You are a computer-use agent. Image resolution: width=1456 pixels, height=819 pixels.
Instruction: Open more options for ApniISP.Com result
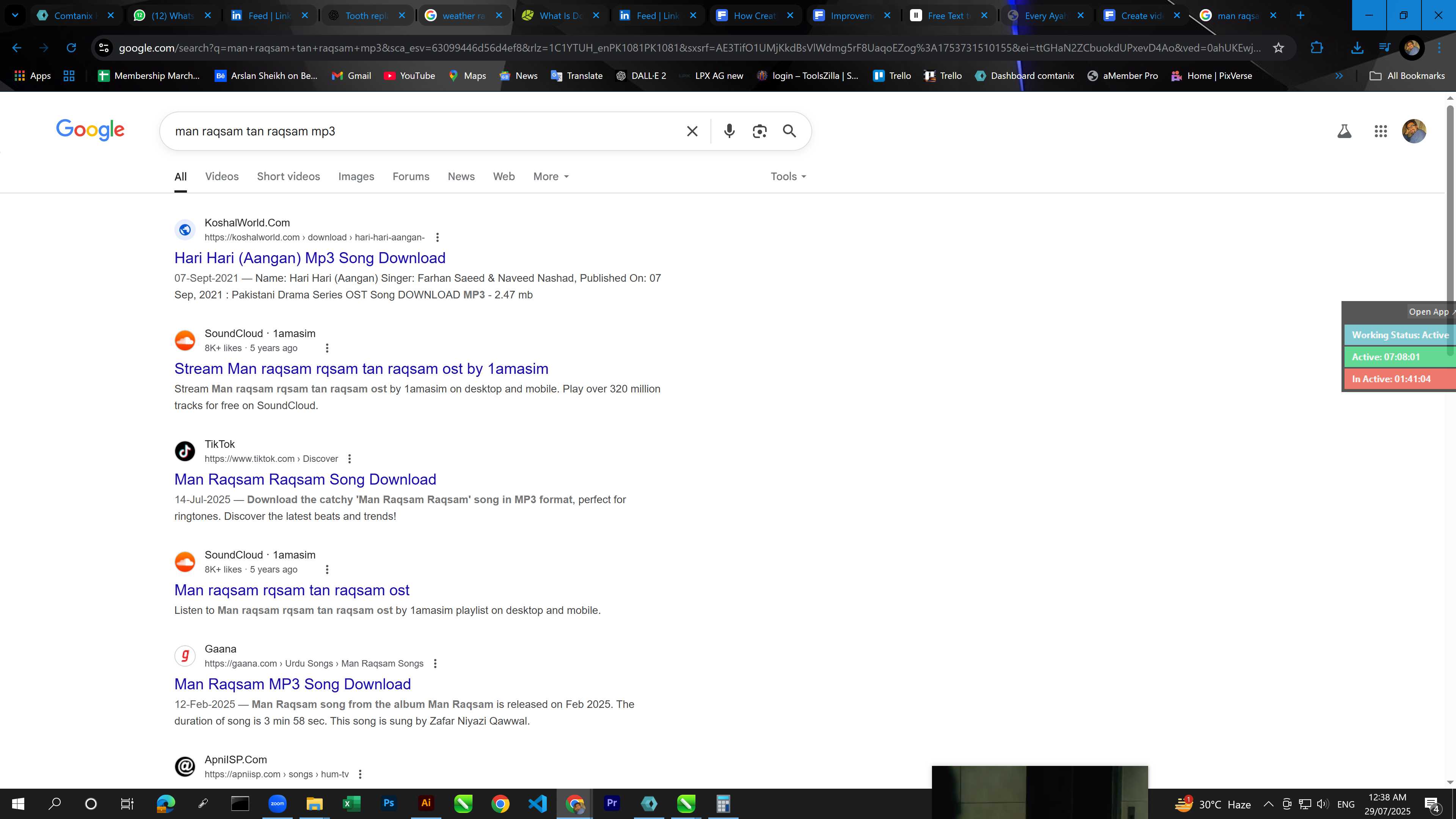click(x=360, y=774)
